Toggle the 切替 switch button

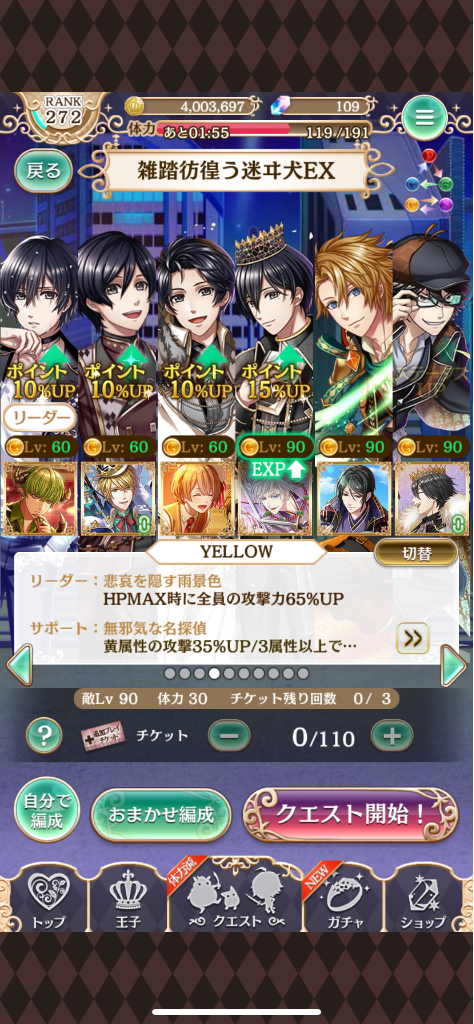(416, 552)
